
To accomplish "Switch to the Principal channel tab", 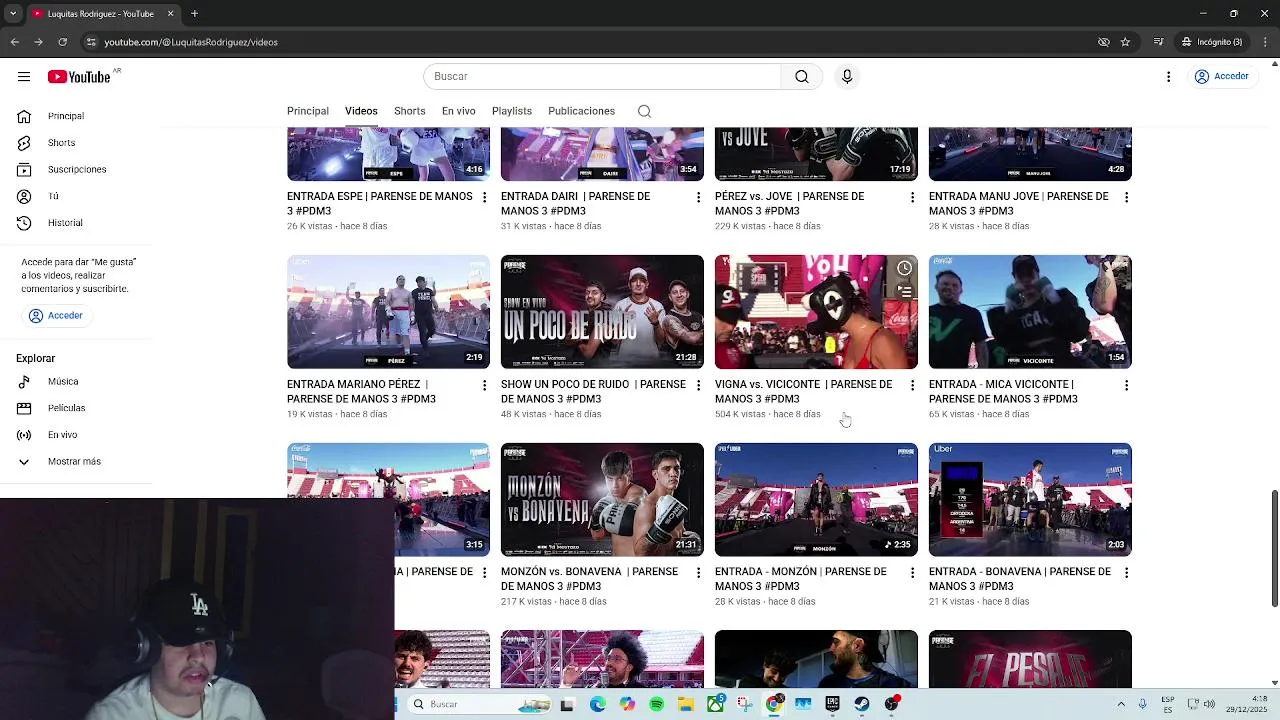I will pyautogui.click(x=308, y=111).
